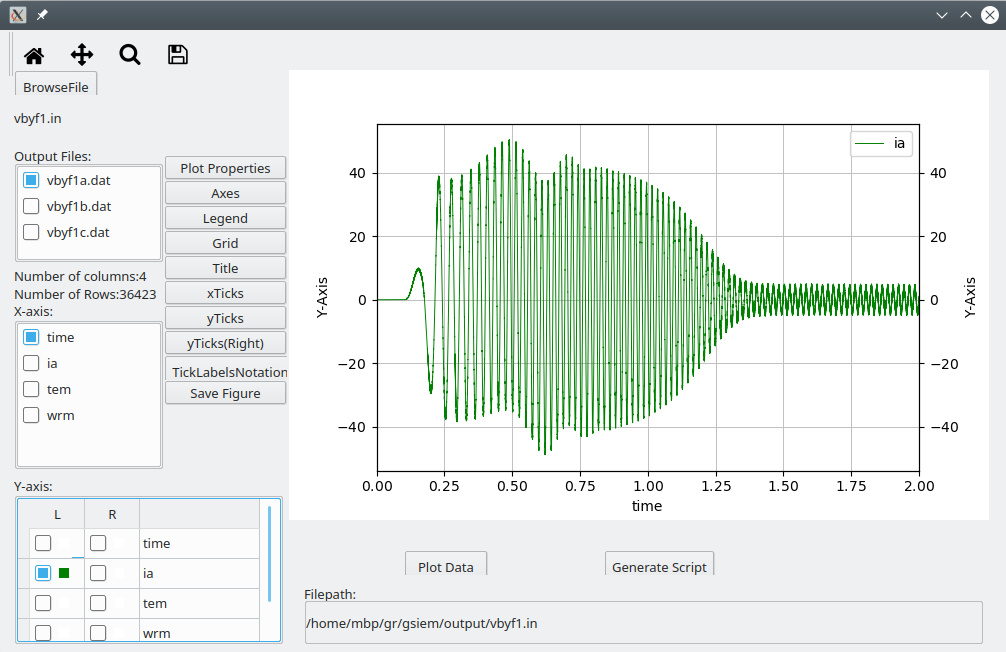Viewport: 1006px width, 652px height.
Task: Activate the Zoom magnifier tool
Action: [x=130, y=55]
